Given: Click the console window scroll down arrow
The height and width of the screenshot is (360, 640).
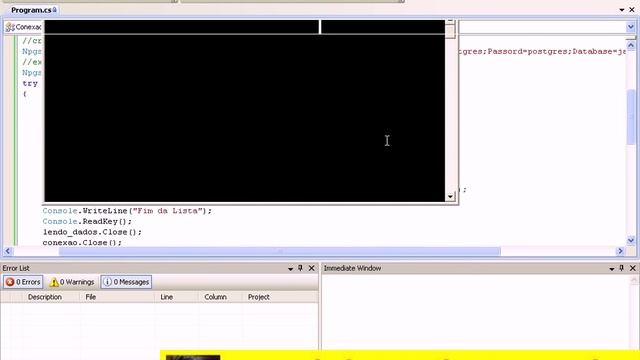Looking at the screenshot, I should click(x=450, y=197).
